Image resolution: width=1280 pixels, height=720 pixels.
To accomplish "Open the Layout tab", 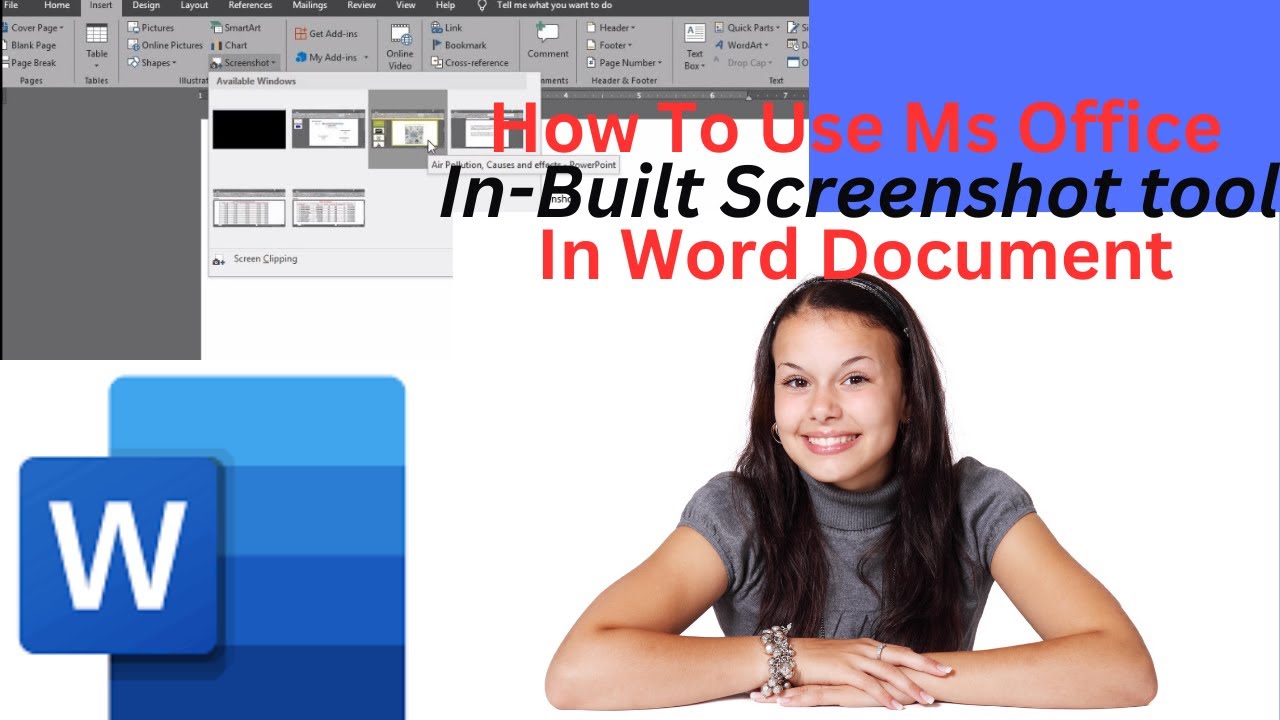I will tap(194, 5).
